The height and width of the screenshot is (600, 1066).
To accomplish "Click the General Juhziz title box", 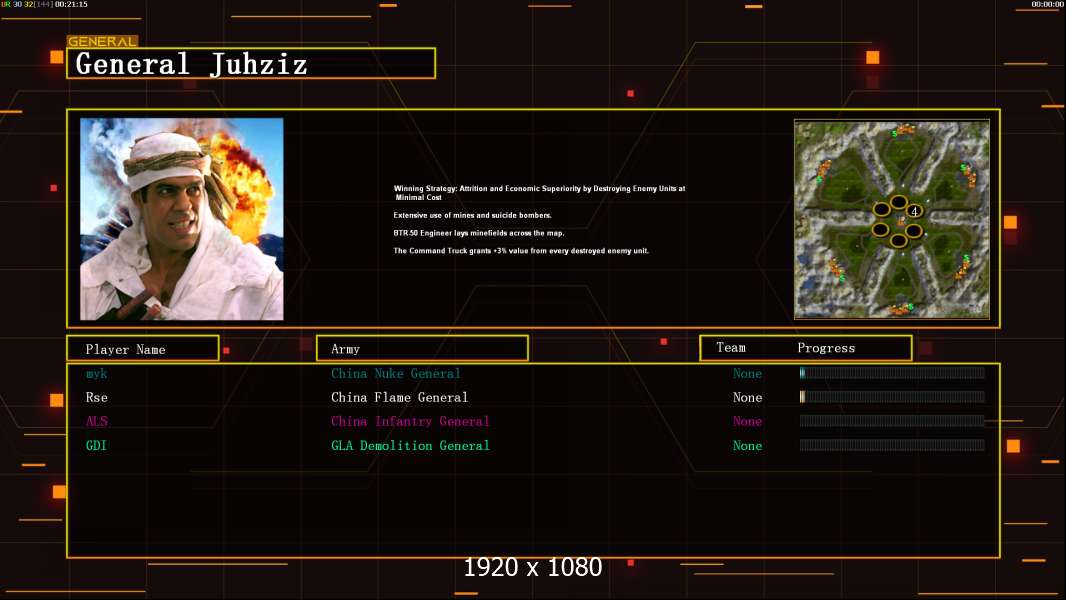I will point(251,63).
